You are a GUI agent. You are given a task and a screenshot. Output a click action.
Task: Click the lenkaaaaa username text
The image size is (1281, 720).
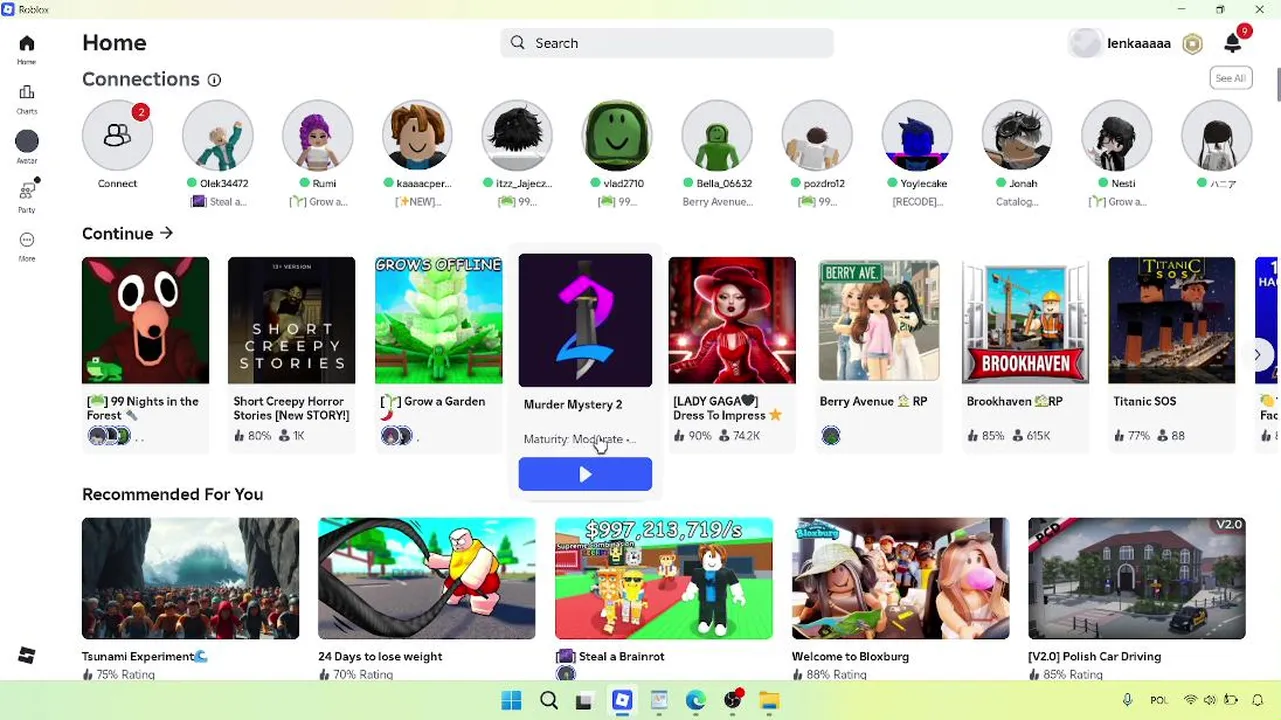click(x=1139, y=43)
